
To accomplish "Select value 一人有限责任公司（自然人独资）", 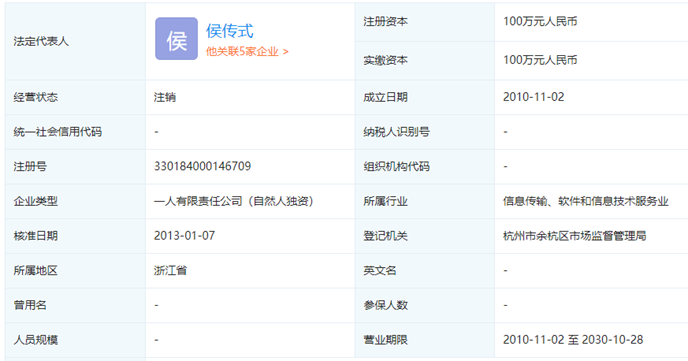I will point(235,201).
